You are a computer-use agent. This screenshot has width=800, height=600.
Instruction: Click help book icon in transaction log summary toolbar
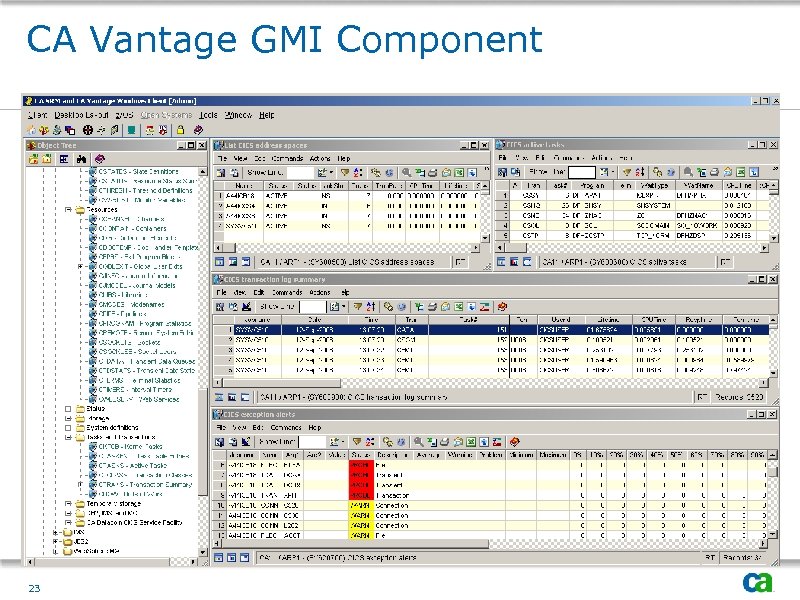point(502,307)
